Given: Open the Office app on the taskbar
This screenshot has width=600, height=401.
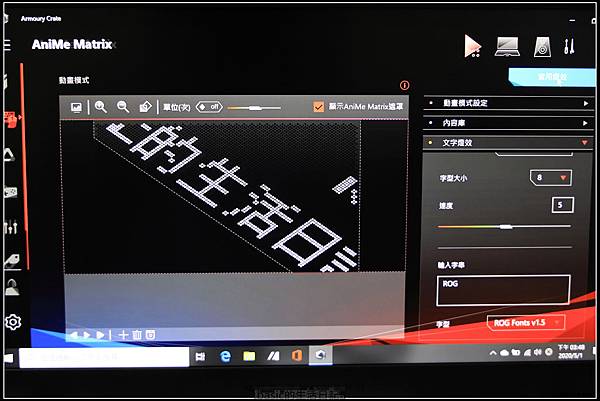Looking at the screenshot, I should coord(297,356).
